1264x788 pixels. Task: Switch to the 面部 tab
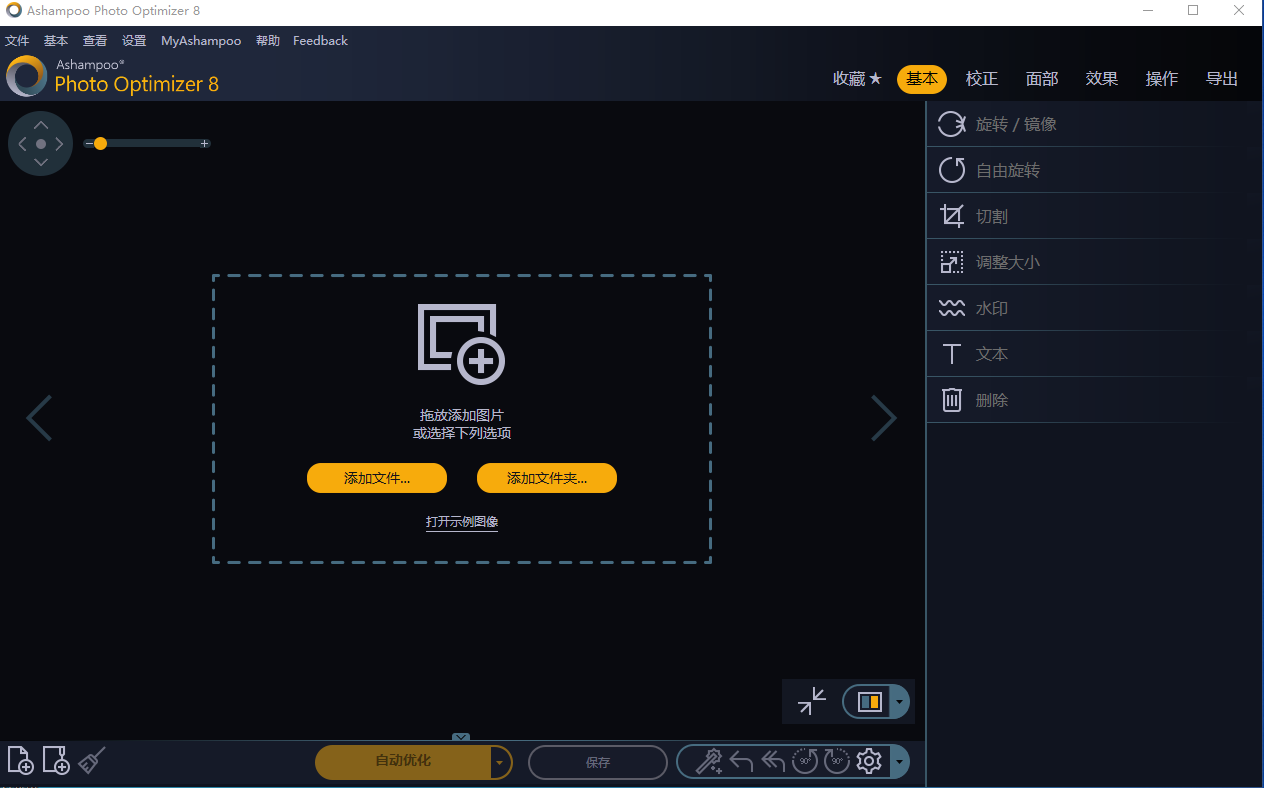pos(1042,79)
